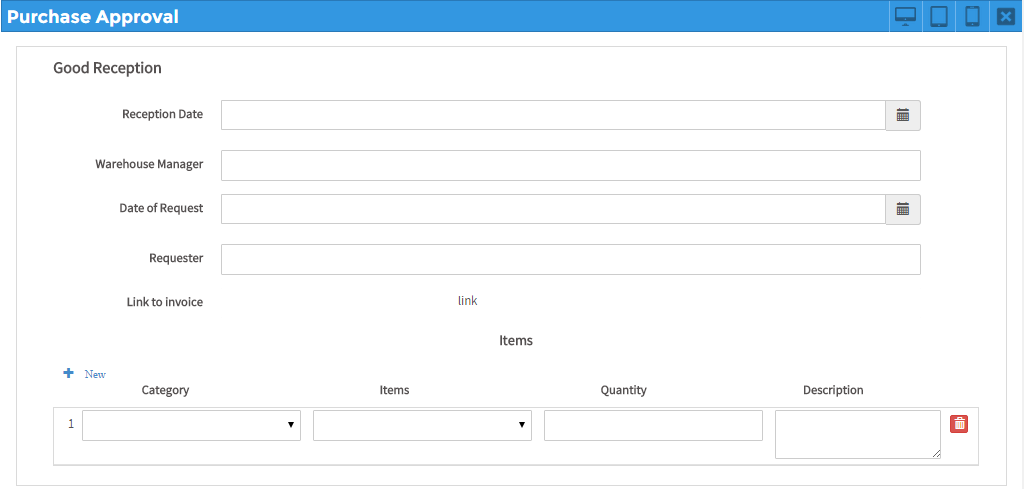
Task: Click the Date of Request input field
Action: tap(552, 209)
